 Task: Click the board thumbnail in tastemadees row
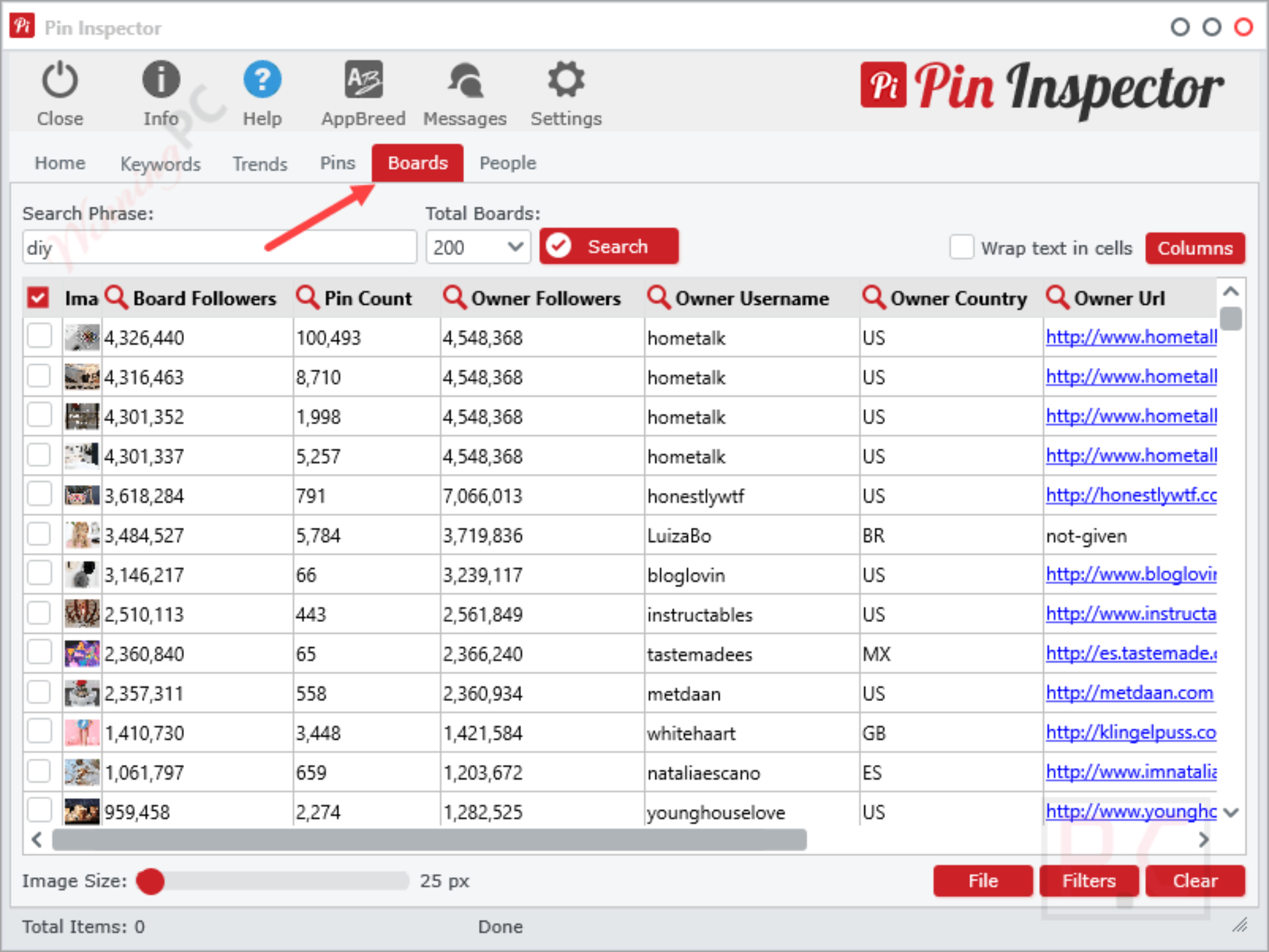pos(82,653)
